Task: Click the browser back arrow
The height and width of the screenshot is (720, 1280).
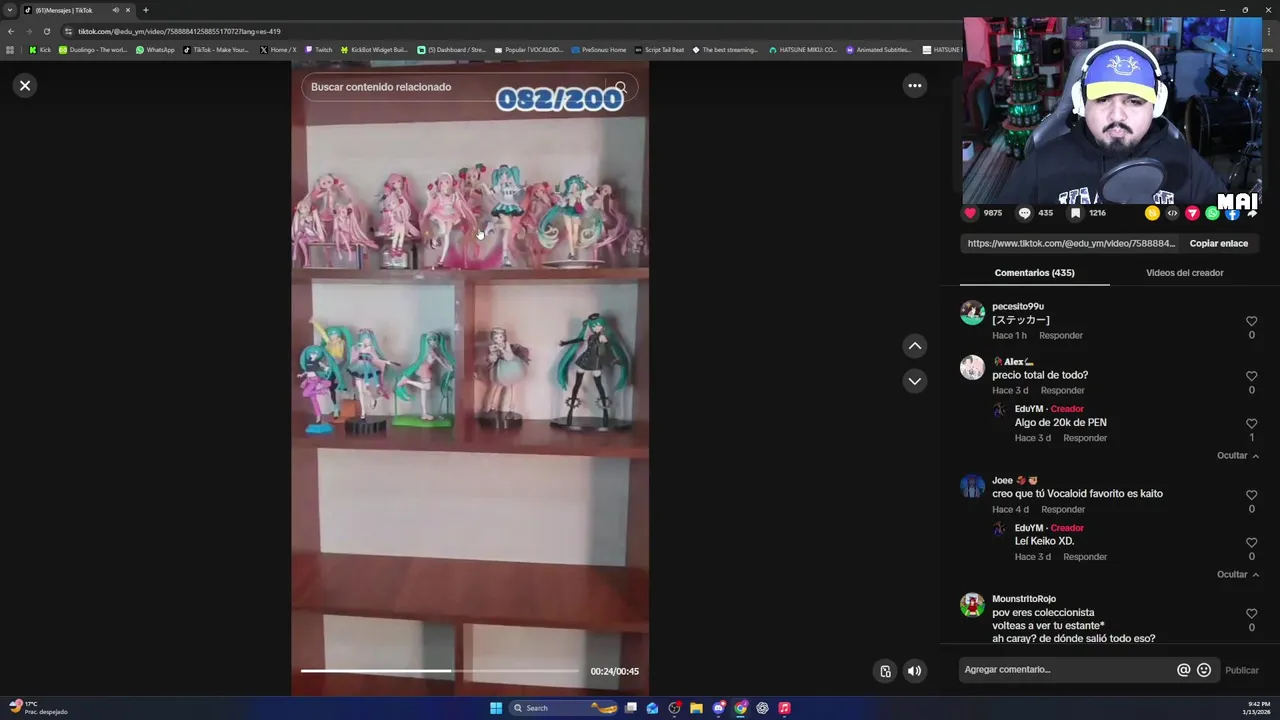Action: coord(11,31)
